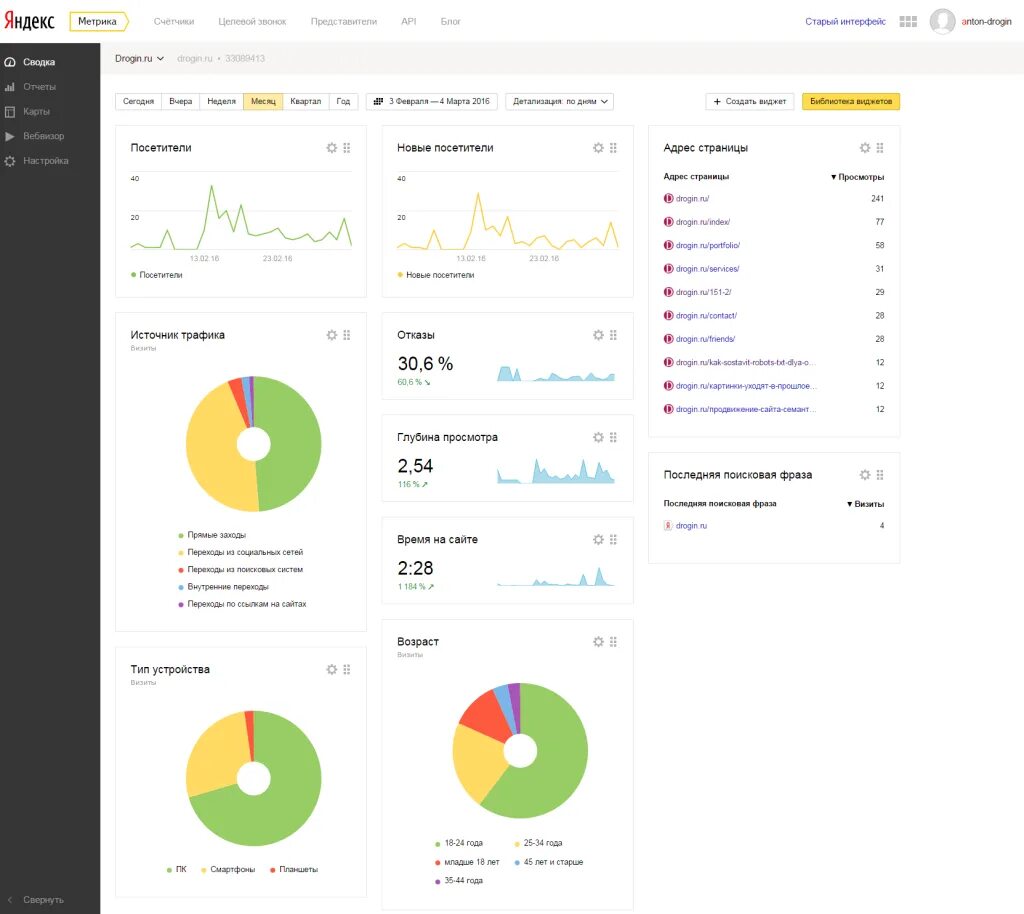Open date range 3 Февраля — 4 Марта 2016
The width and height of the screenshot is (1024, 914).
(x=432, y=101)
